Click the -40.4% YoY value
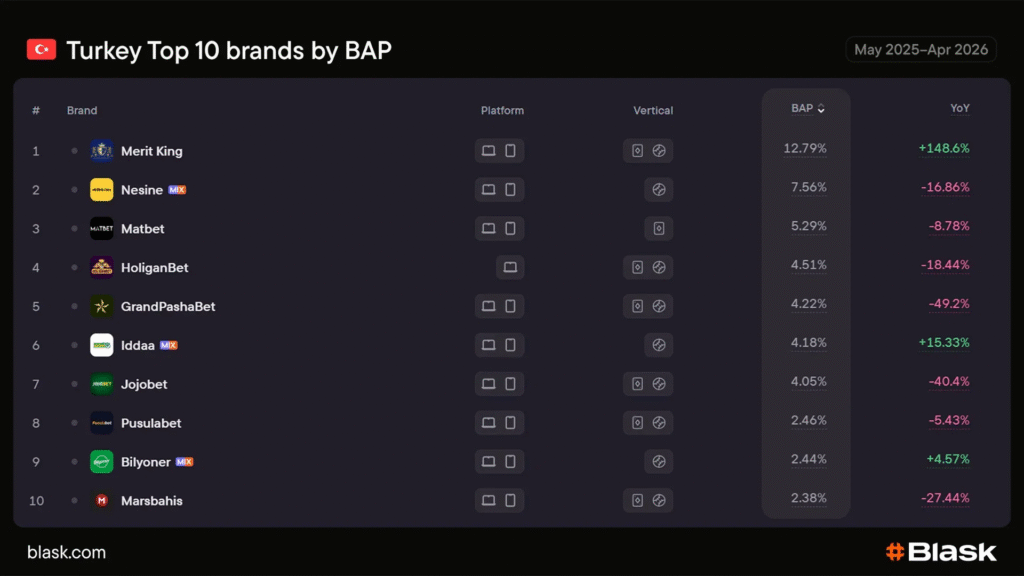The height and width of the screenshot is (576, 1024). point(949,381)
